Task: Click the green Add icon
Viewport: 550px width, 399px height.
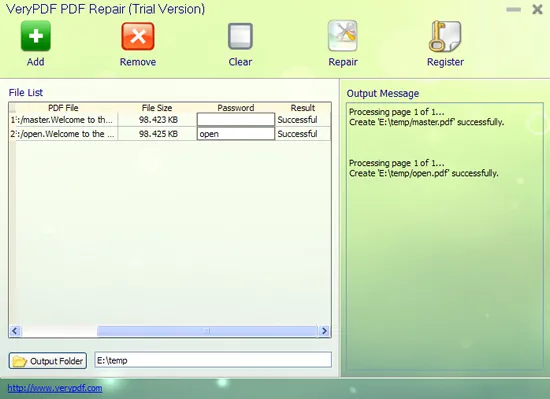Action: coord(35,36)
